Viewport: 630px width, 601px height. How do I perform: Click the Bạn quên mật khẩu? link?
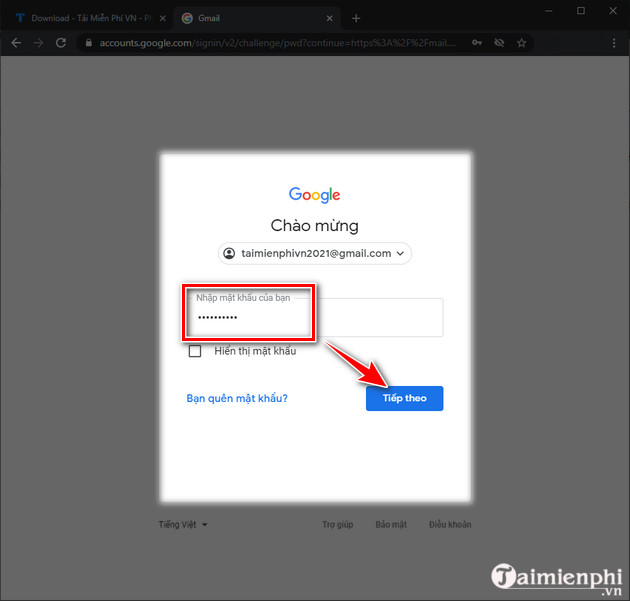click(x=237, y=398)
